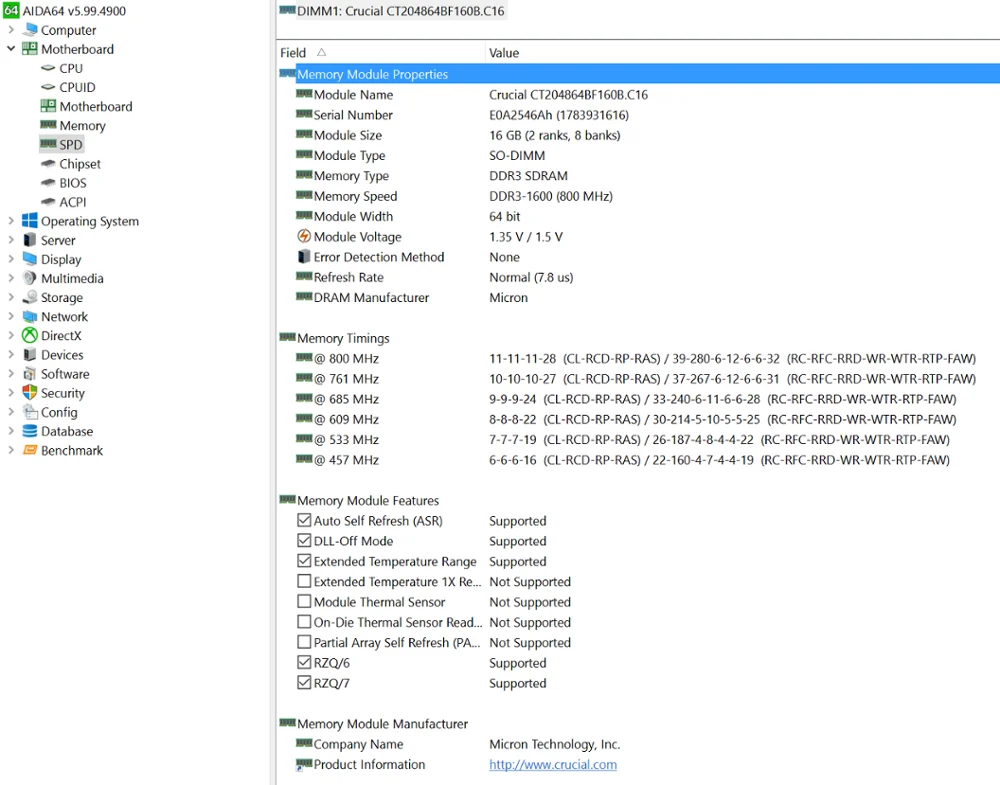1000x785 pixels.
Task: Select the BIOS chip icon
Action: pos(48,182)
